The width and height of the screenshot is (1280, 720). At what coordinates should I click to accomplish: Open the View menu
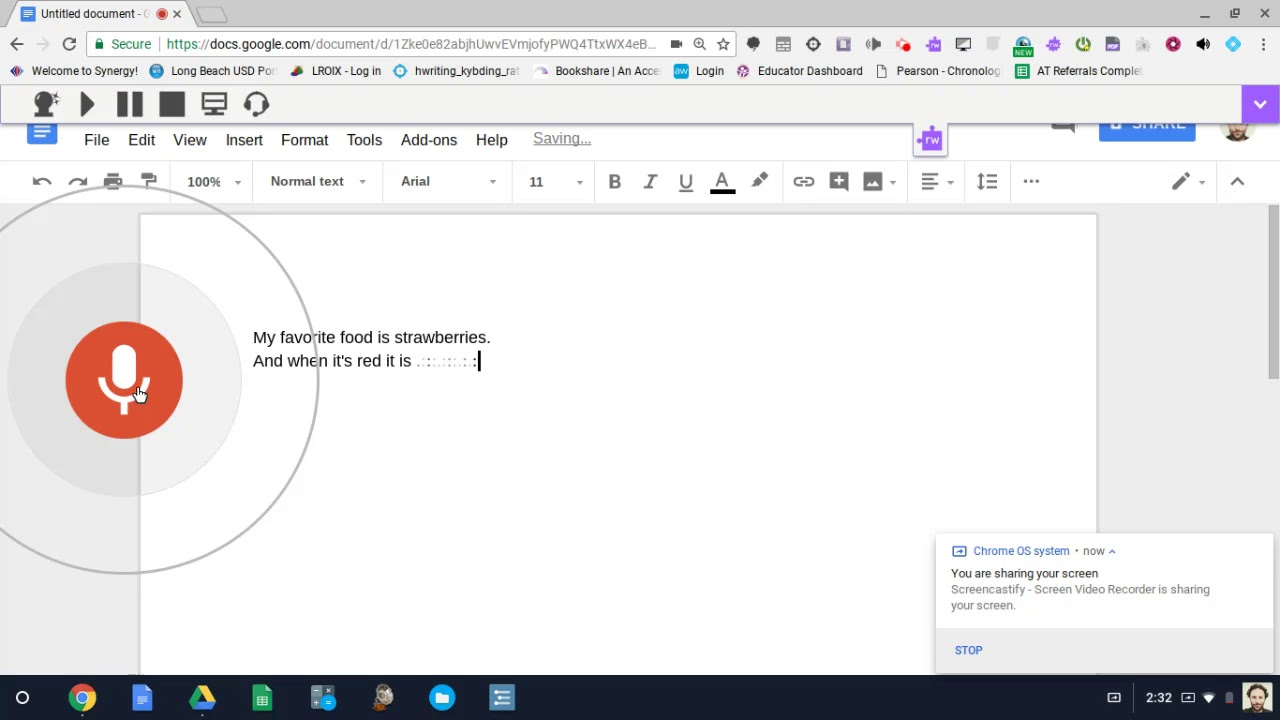[189, 140]
